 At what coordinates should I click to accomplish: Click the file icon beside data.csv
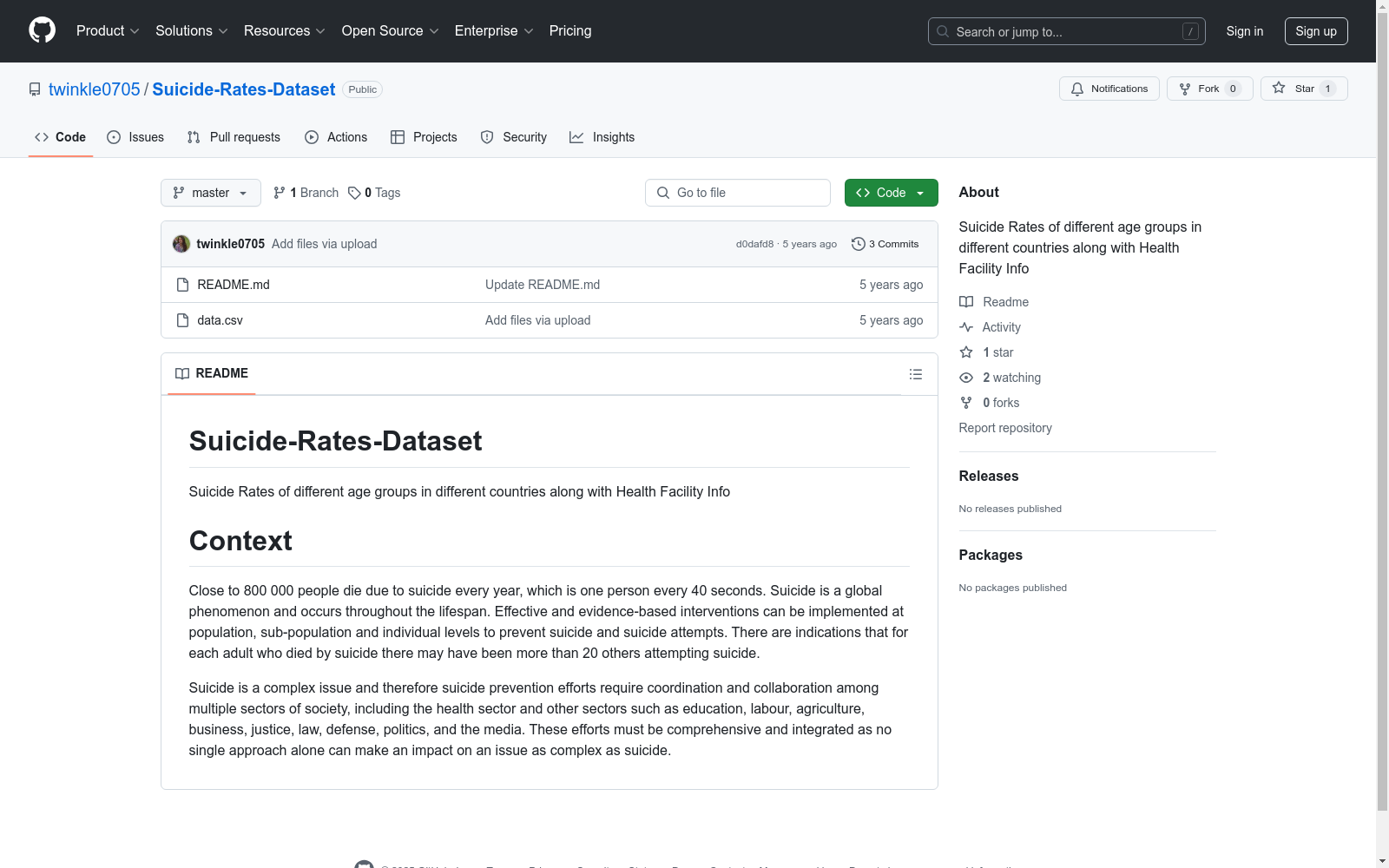click(182, 320)
